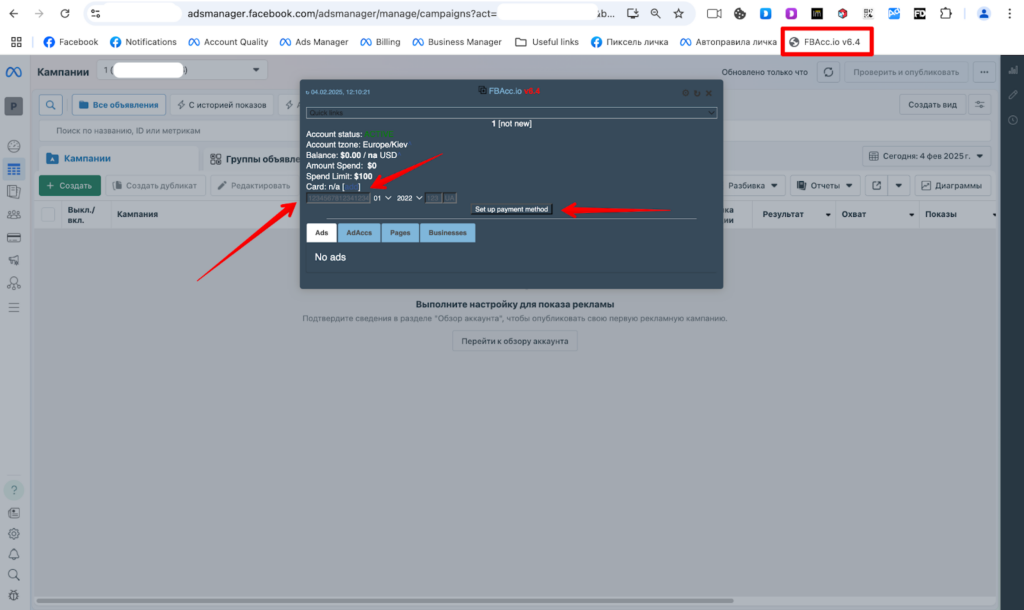Reload the browser page
Screen dimensions: 1024x610
[64, 14]
